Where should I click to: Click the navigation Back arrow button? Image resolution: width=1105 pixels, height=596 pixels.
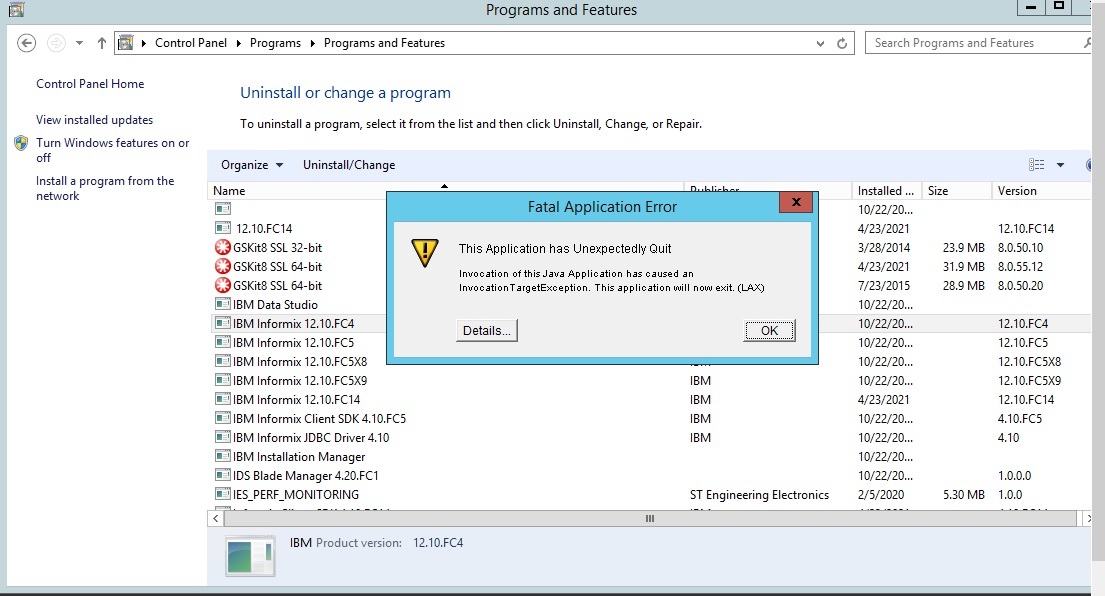click(27, 43)
